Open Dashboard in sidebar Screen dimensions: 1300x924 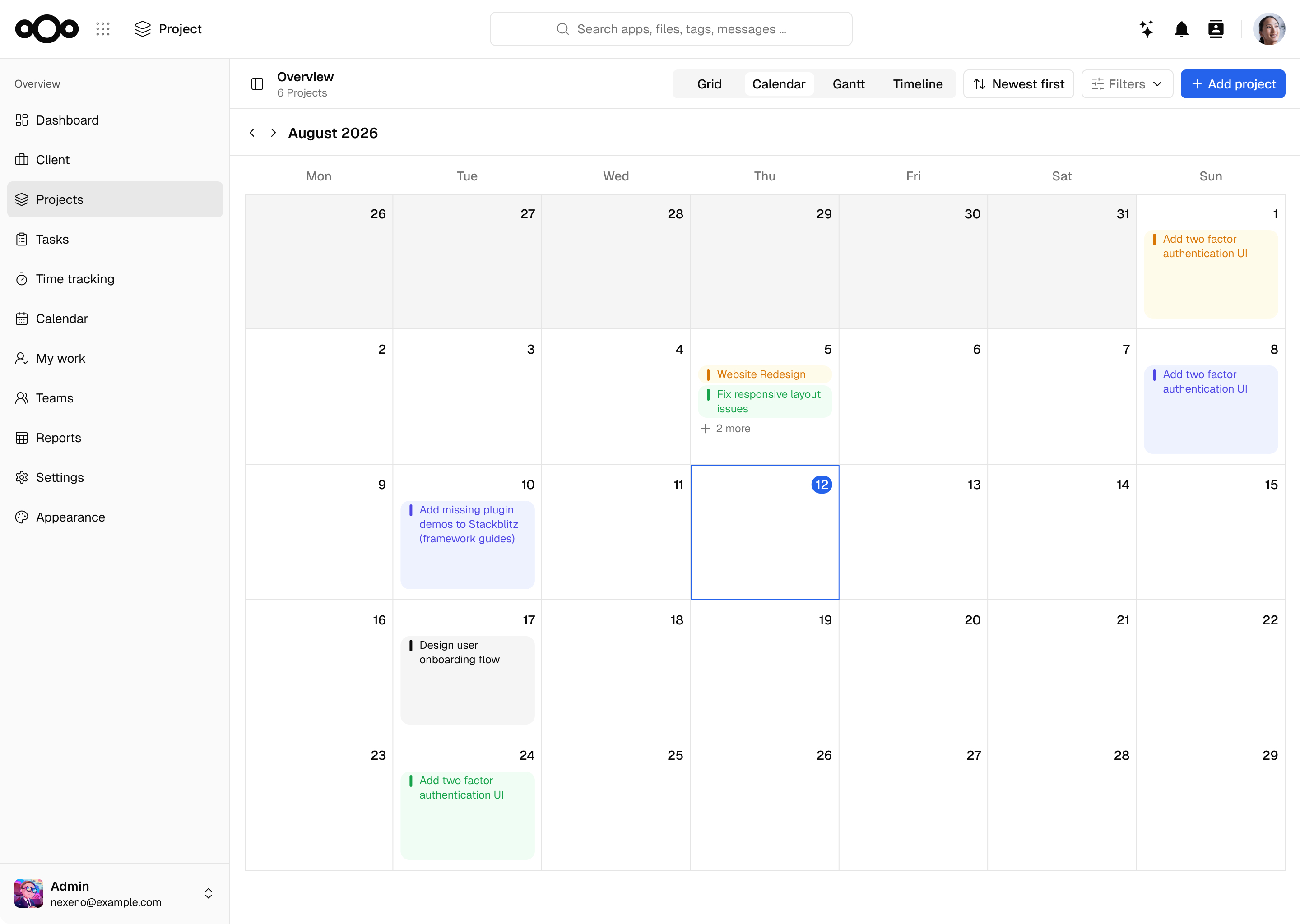pyautogui.click(x=115, y=120)
